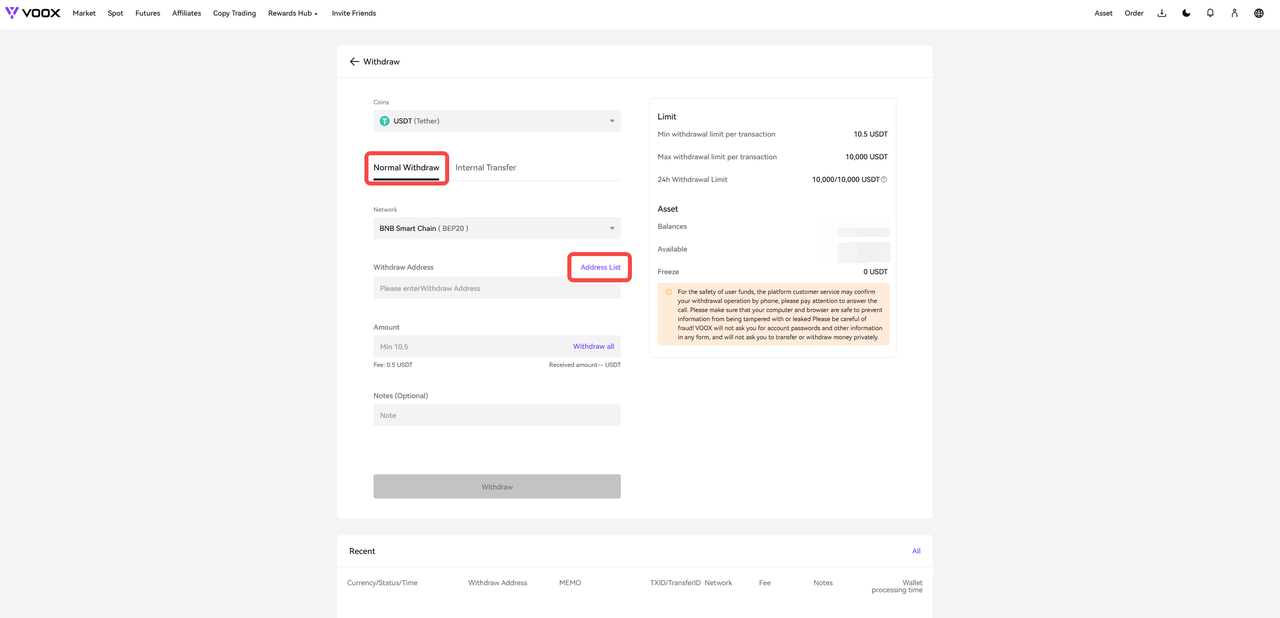The height and width of the screenshot is (618, 1280).
Task: Click Withdraw all link
Action: point(594,346)
